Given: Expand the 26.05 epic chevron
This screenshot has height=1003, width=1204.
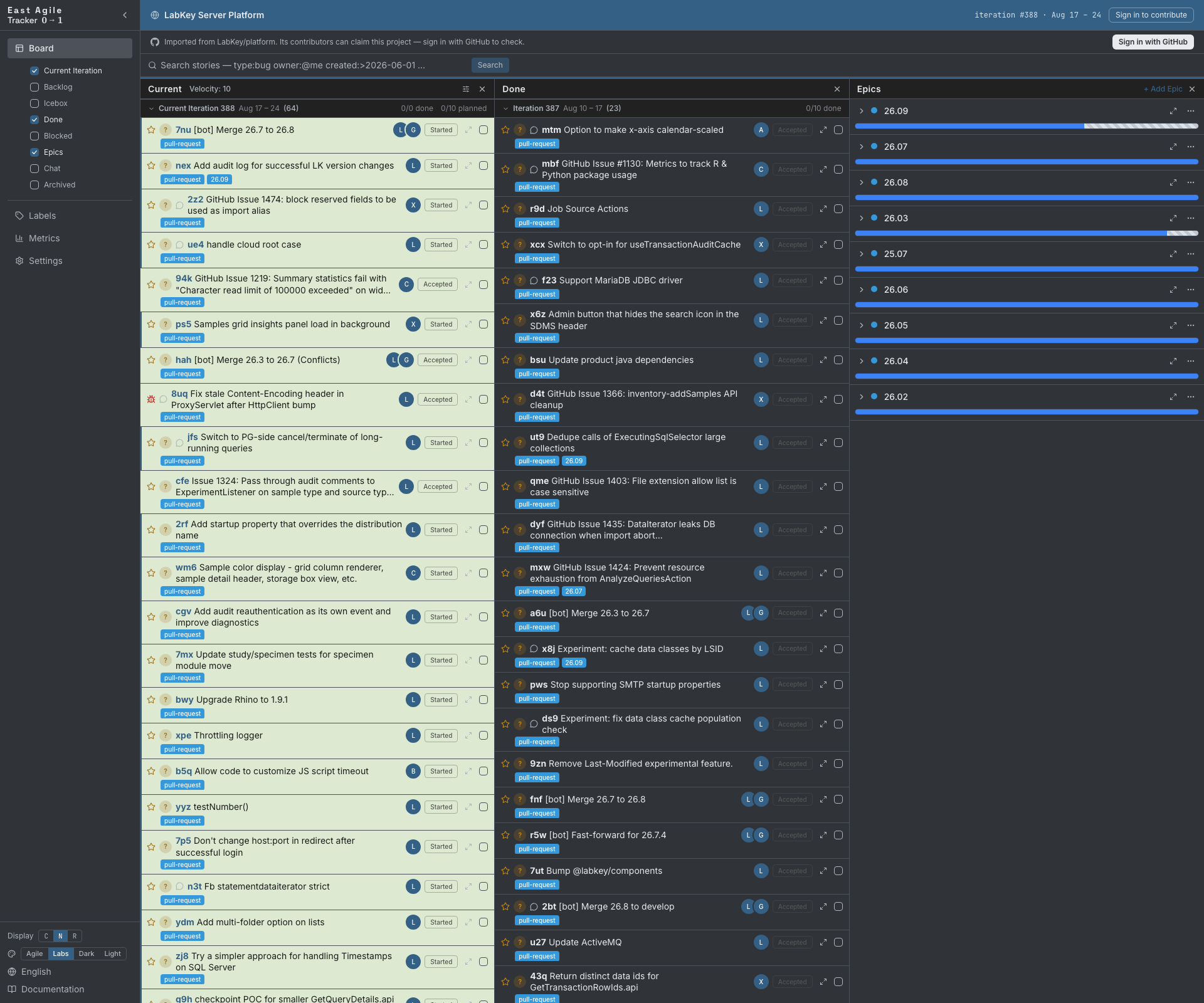Looking at the screenshot, I should pyautogui.click(x=862, y=325).
